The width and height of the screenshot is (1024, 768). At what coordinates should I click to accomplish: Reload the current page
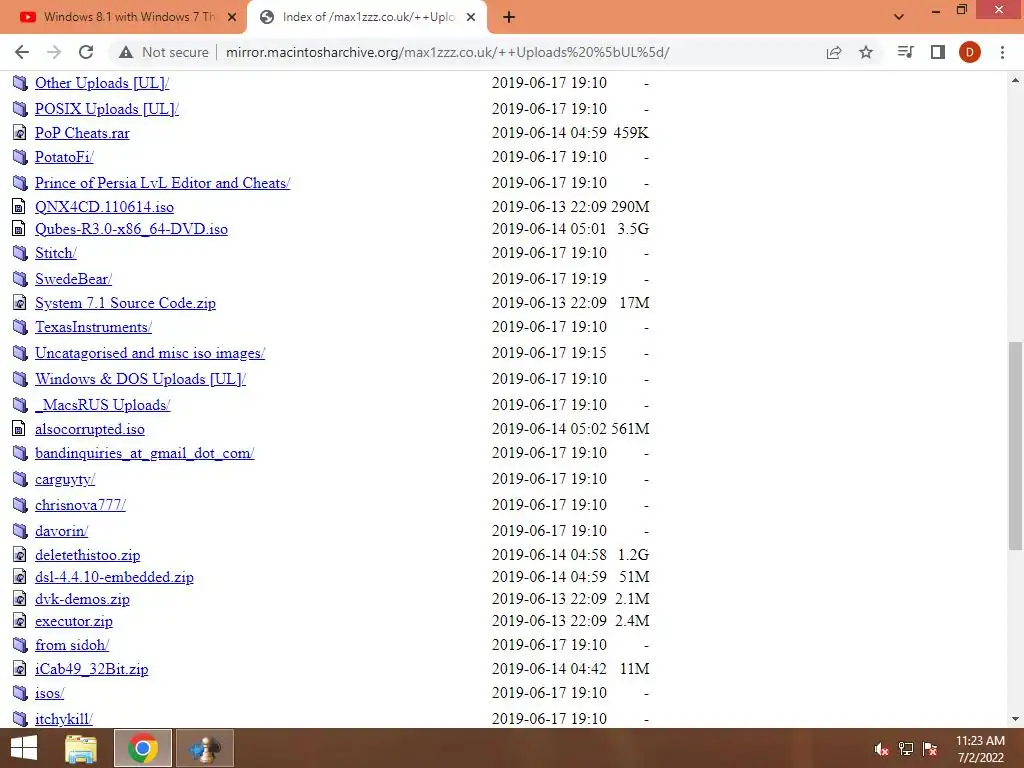(86, 52)
